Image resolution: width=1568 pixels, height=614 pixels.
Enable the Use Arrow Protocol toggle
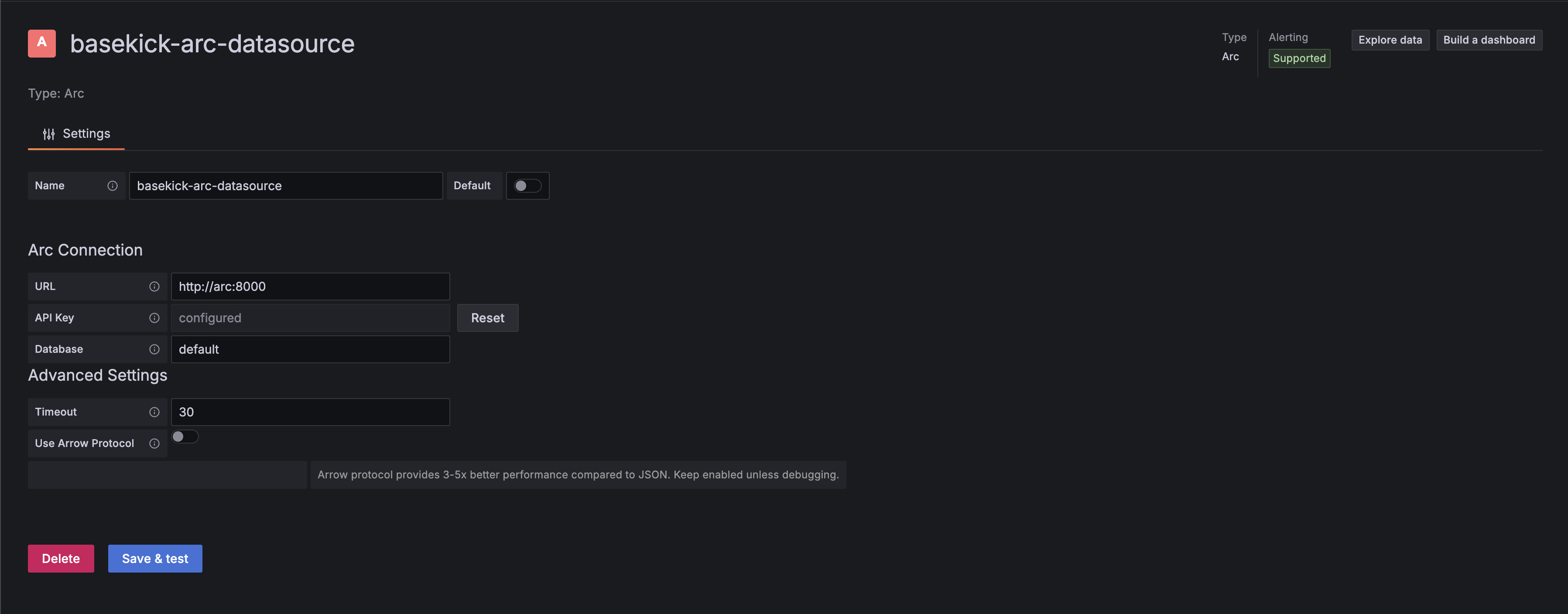[185, 437]
